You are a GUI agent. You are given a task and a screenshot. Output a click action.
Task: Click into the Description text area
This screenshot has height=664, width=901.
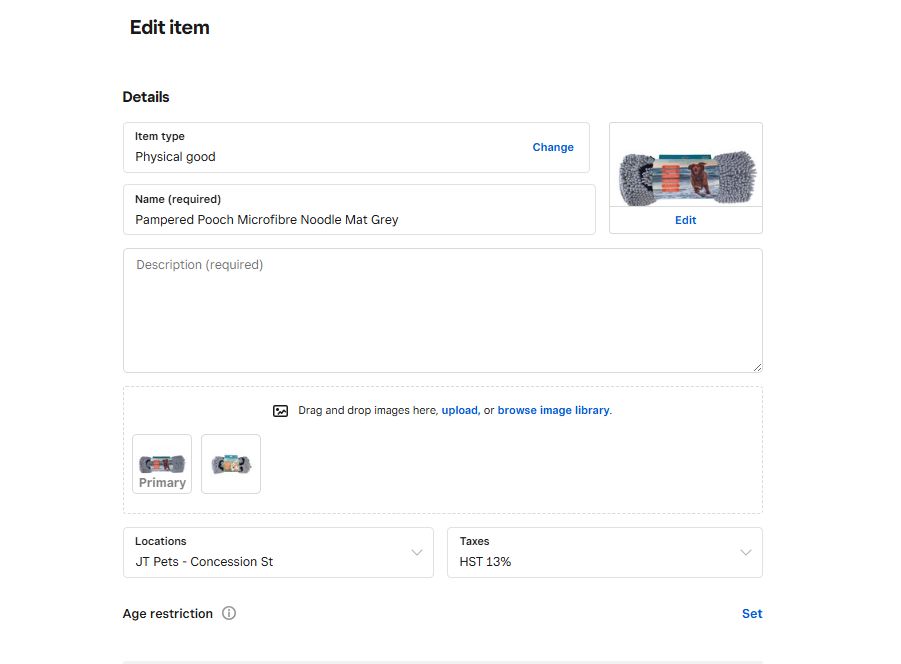point(442,315)
